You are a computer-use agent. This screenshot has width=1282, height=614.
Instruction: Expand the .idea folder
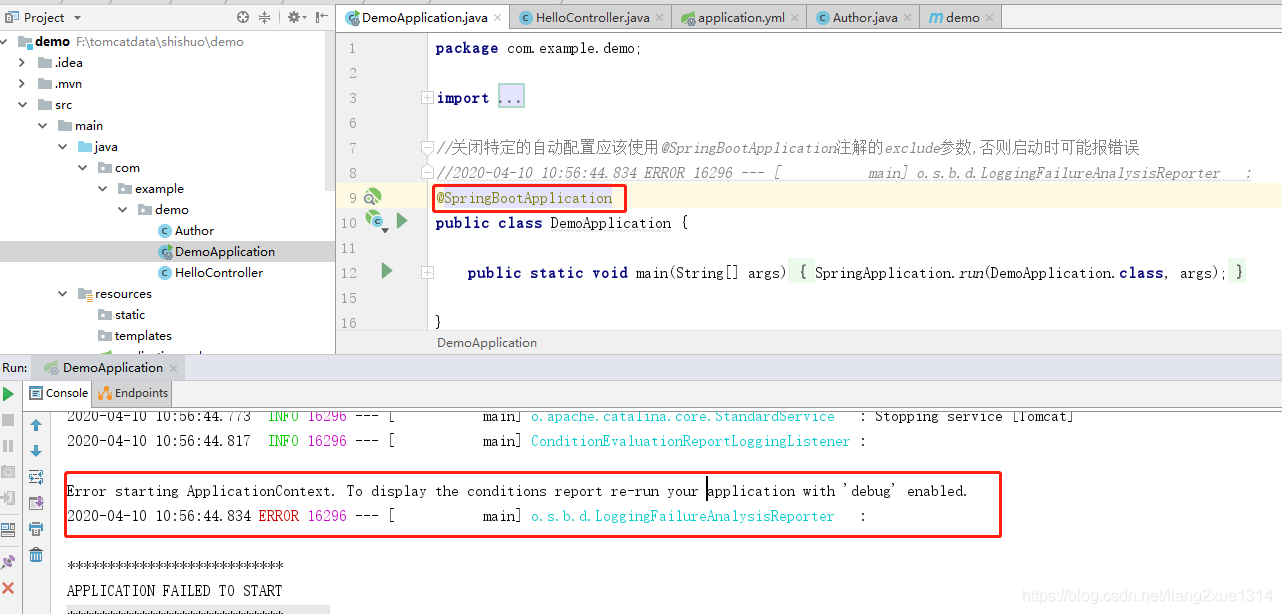pos(22,62)
